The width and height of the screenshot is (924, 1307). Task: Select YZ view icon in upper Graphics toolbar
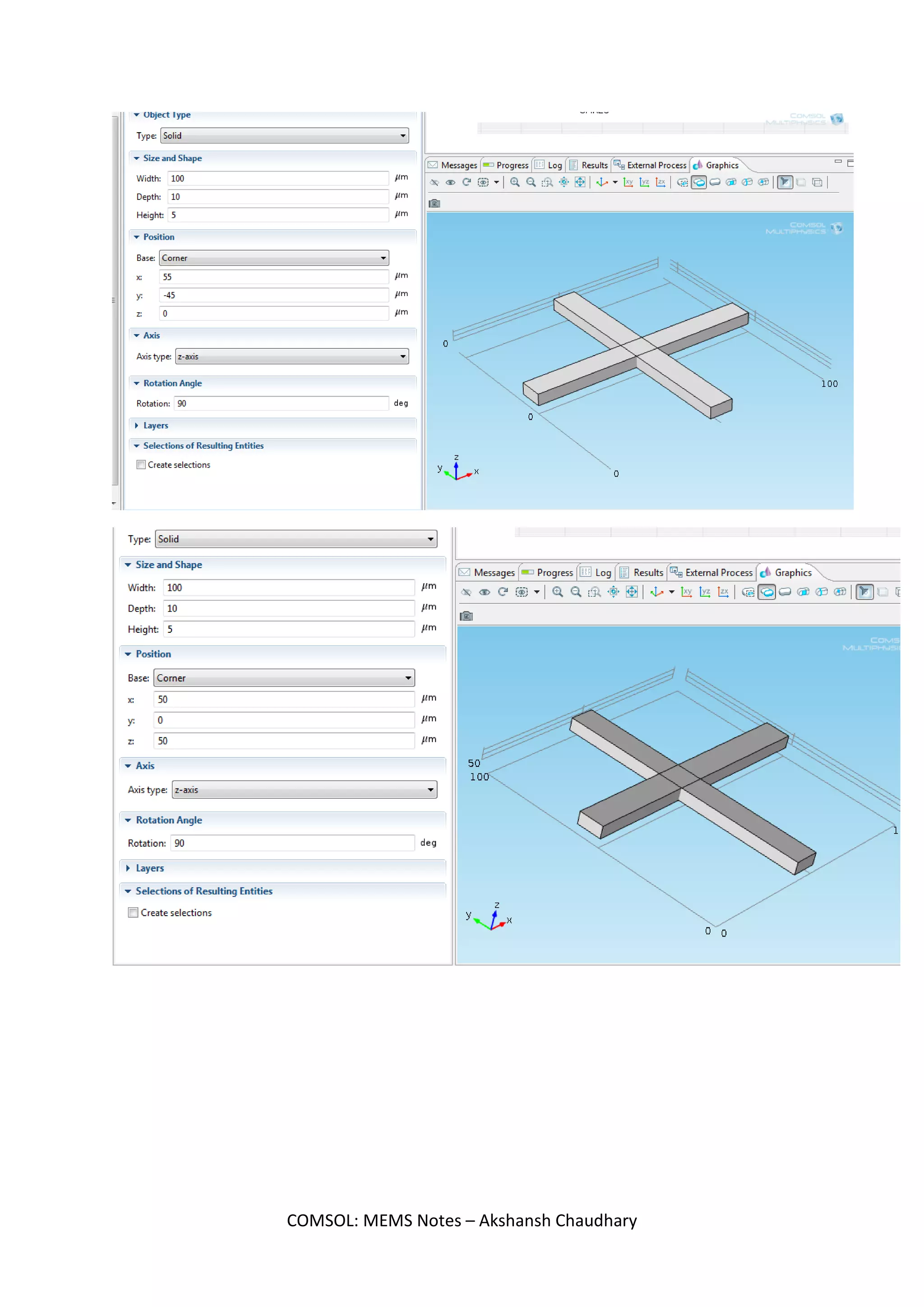tap(644, 182)
